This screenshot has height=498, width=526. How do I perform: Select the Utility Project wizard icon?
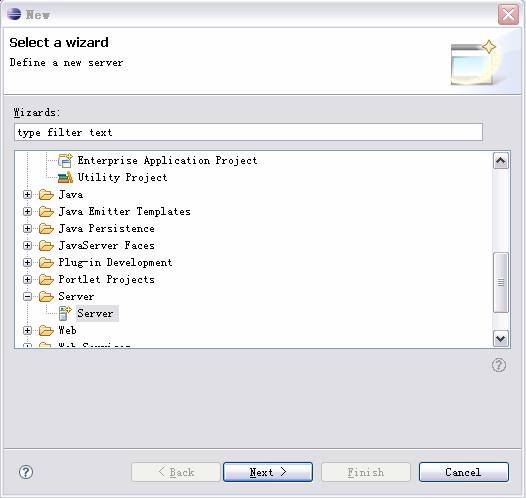(65, 177)
